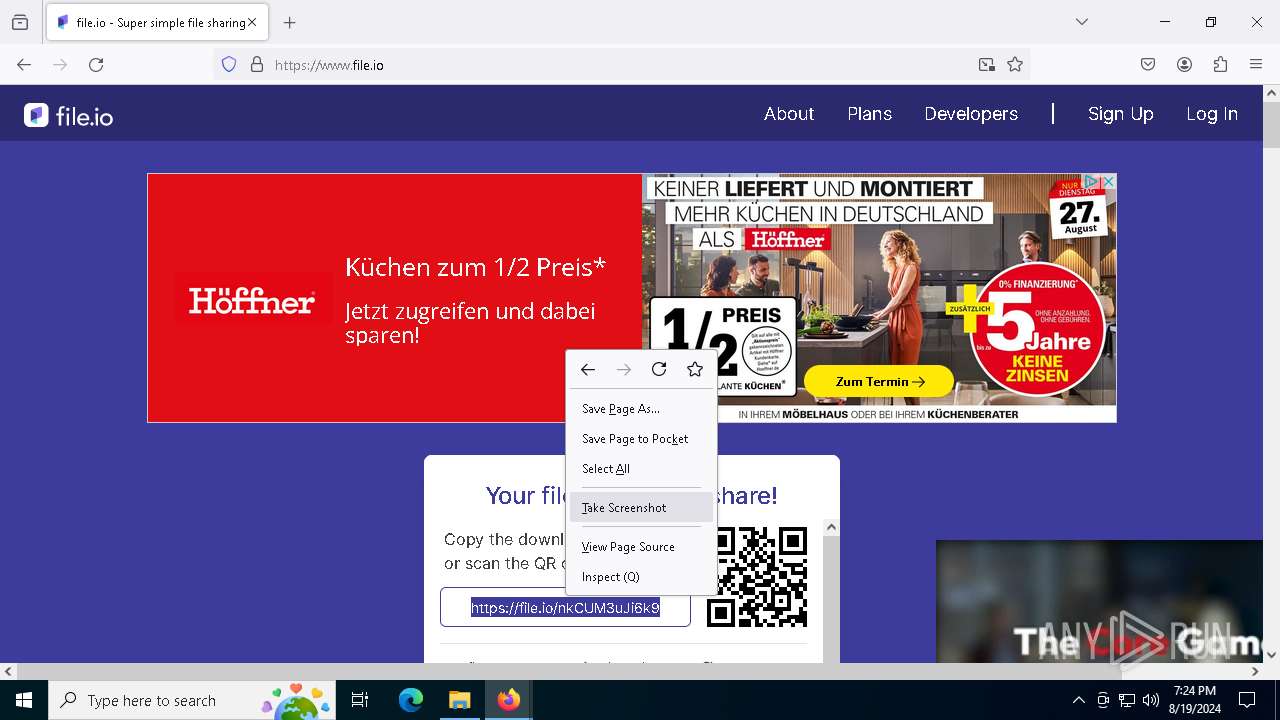
Task: Select Save Page to Pocket entry
Action: 641,439
